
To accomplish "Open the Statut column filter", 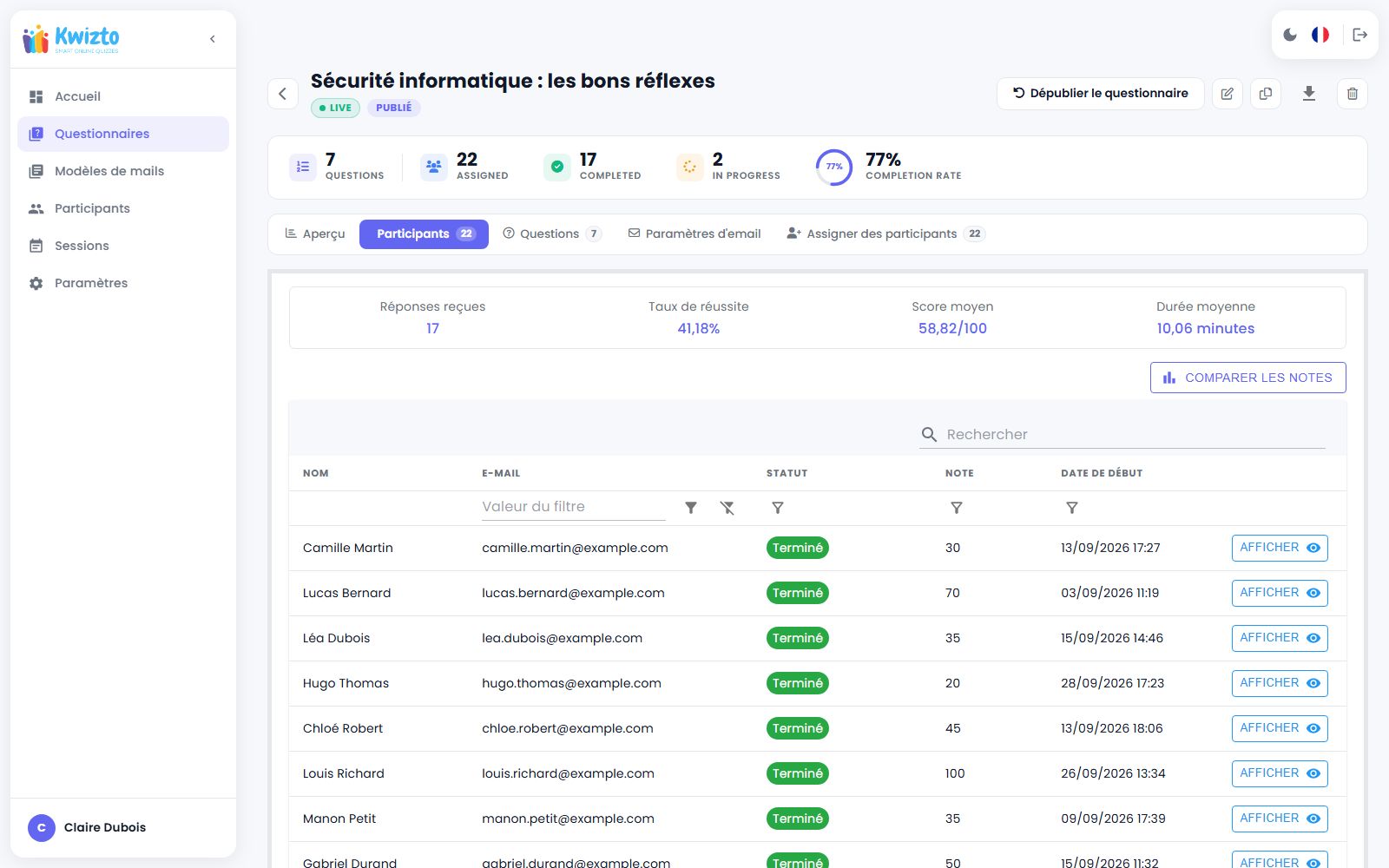I will [778, 508].
